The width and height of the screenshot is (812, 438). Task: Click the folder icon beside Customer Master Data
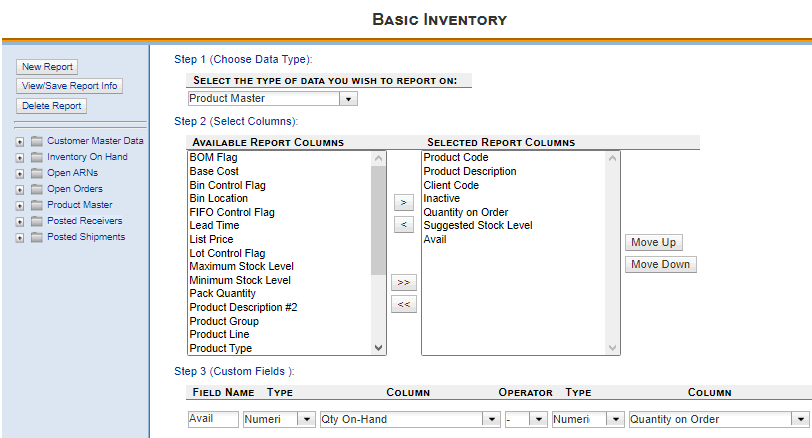click(x=36, y=141)
